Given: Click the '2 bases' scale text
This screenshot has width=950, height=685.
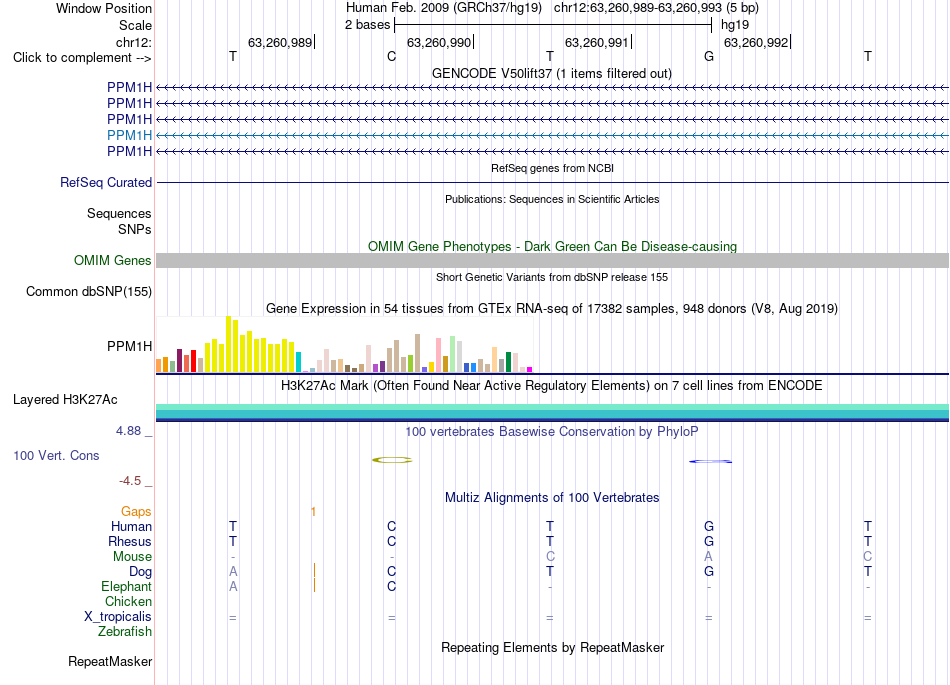Looking at the screenshot, I should coord(368,25).
